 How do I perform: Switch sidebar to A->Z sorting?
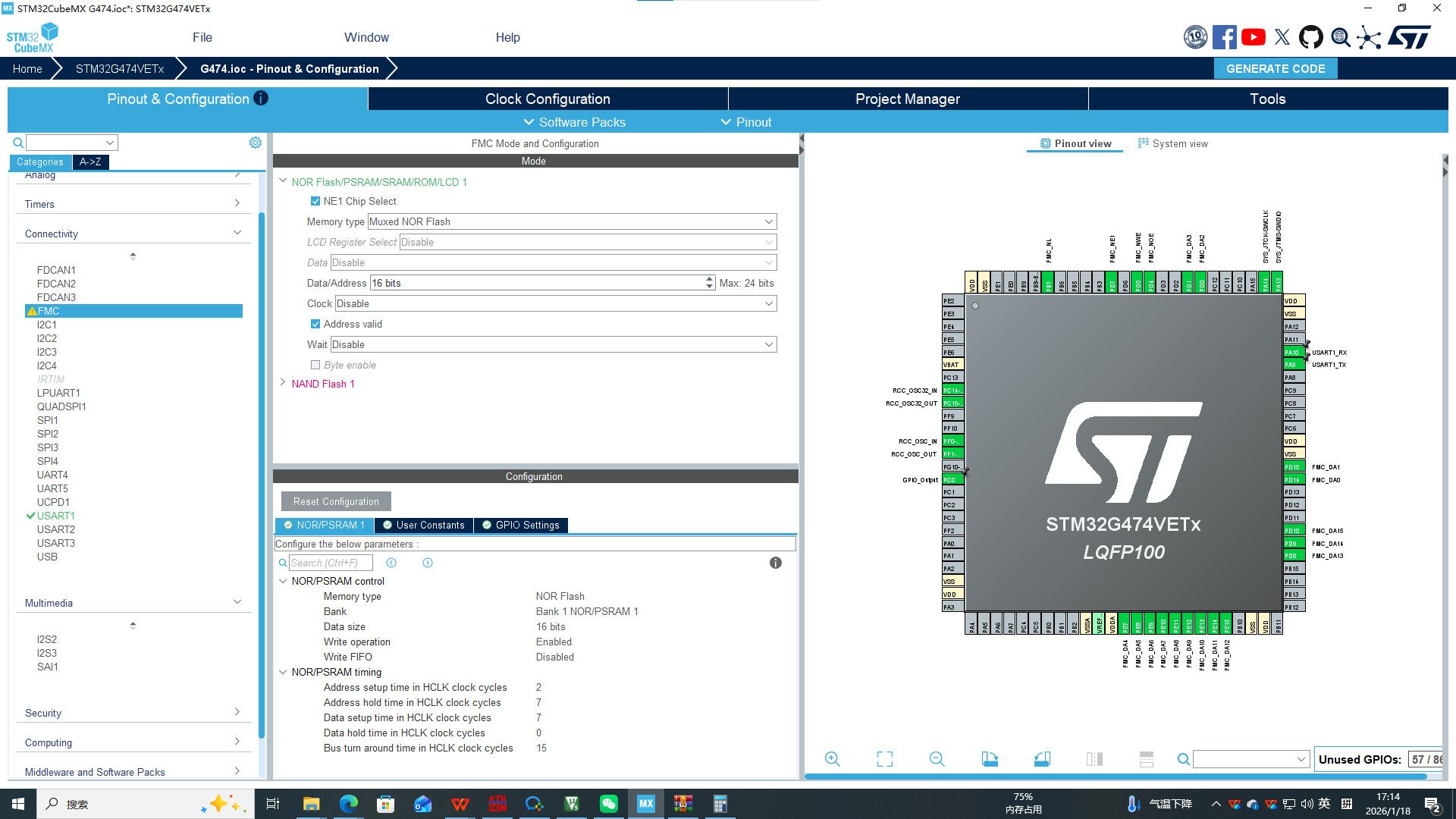(x=90, y=162)
